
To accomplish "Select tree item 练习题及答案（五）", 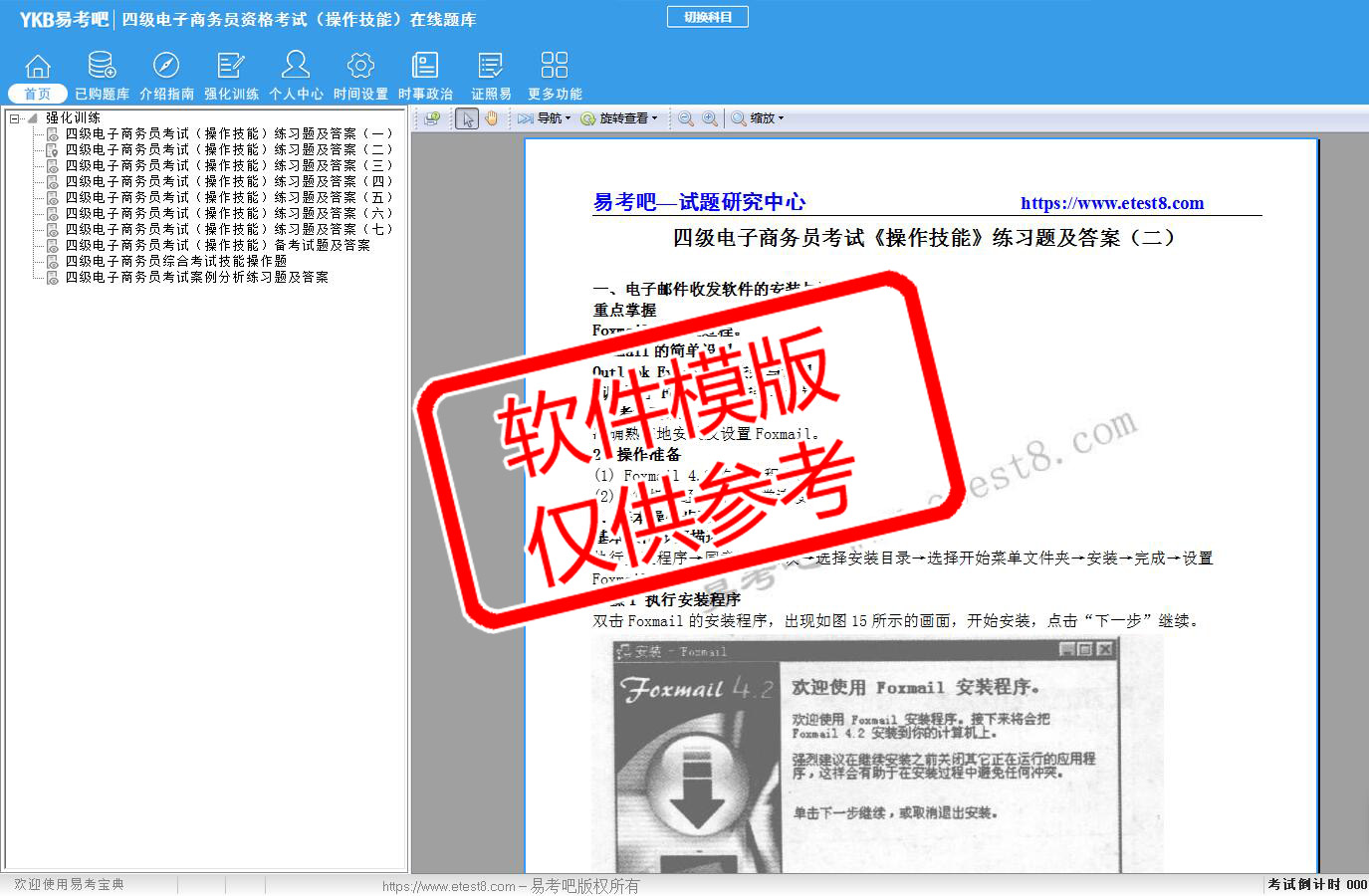I will click(x=229, y=197).
